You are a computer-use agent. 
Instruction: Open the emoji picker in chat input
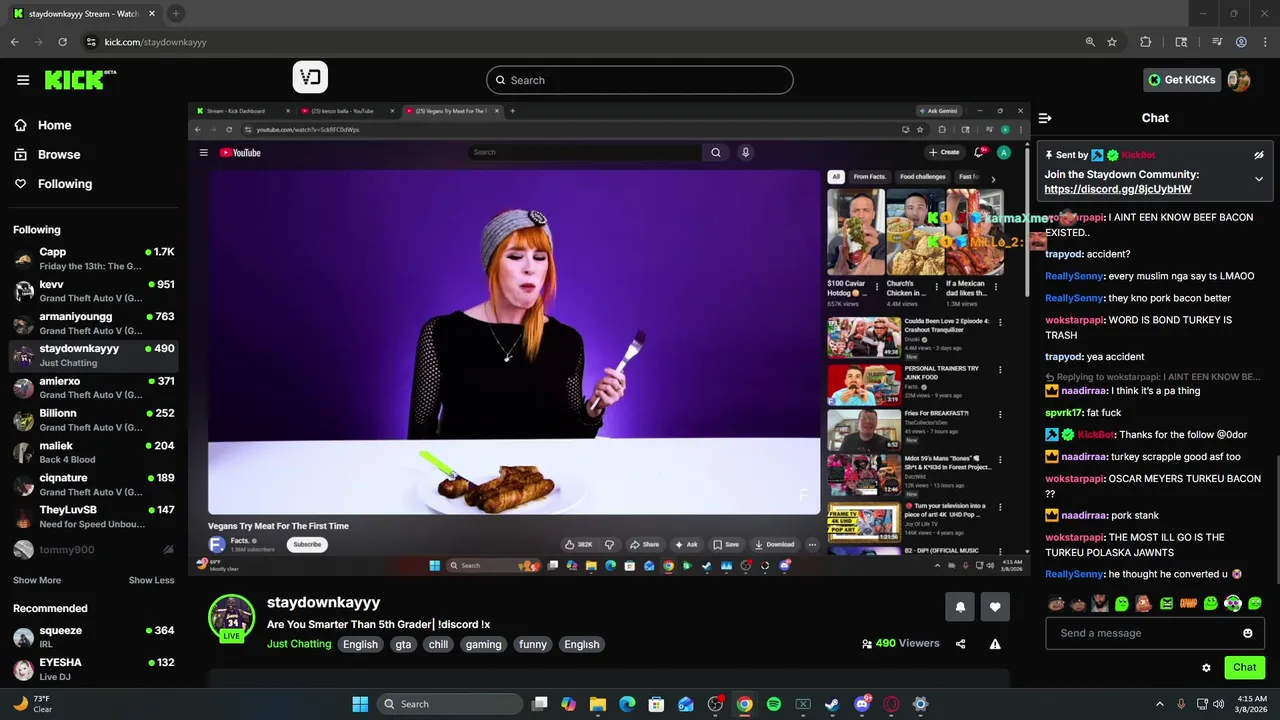(1248, 633)
